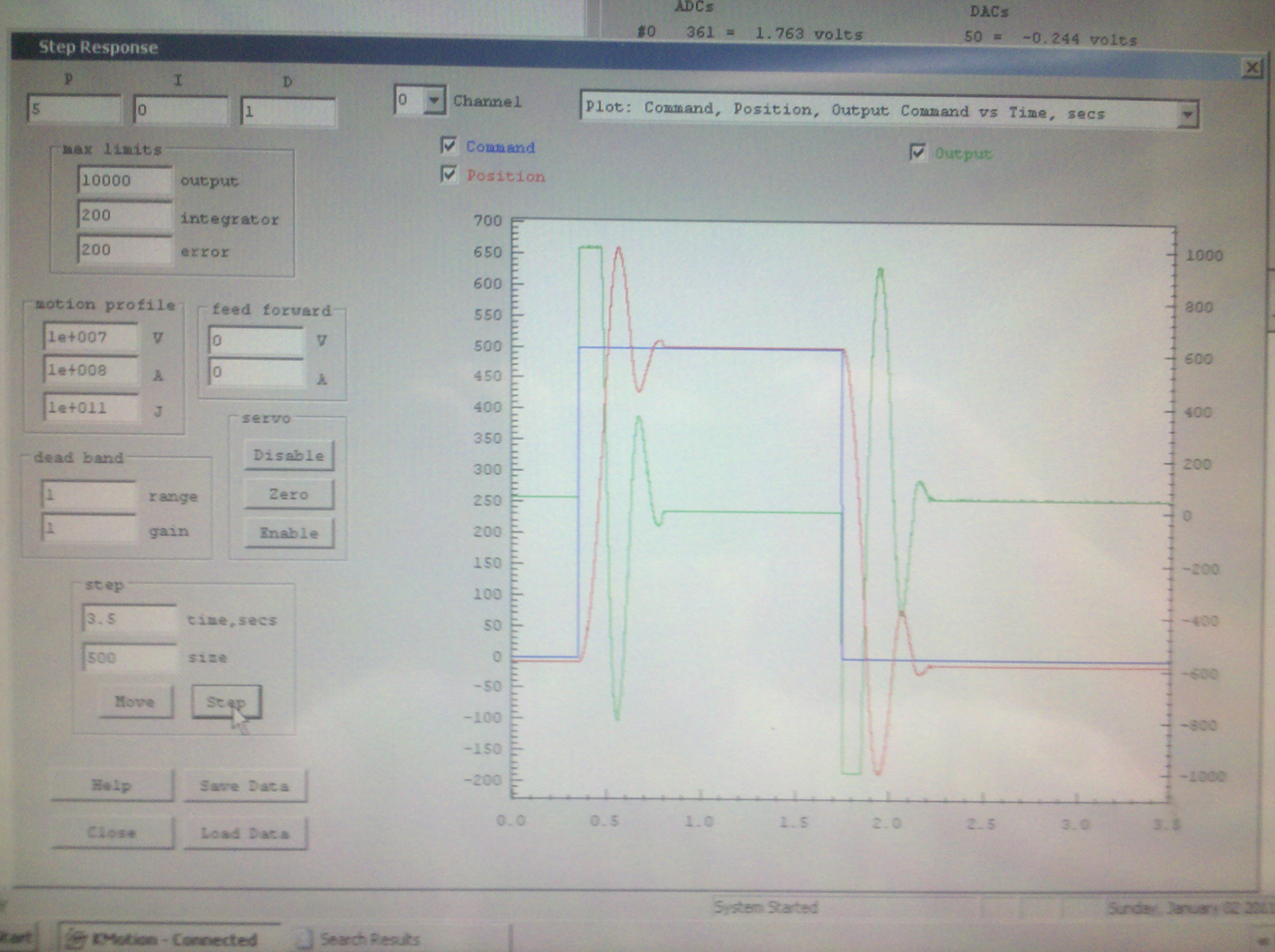Screen dimensions: 1275x952
Task: Click the Enable servo button
Action: click(289, 533)
